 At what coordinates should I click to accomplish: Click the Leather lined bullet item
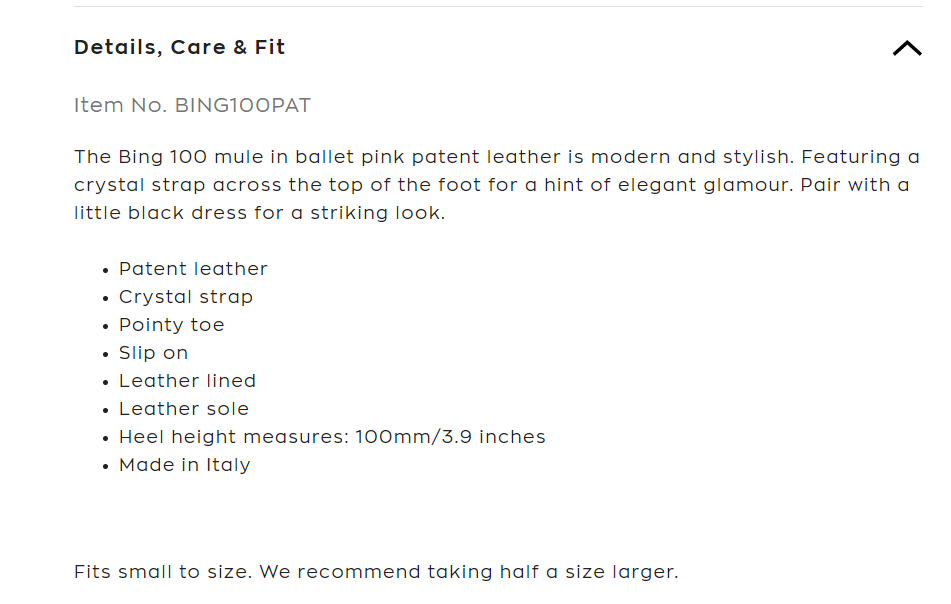pos(187,381)
